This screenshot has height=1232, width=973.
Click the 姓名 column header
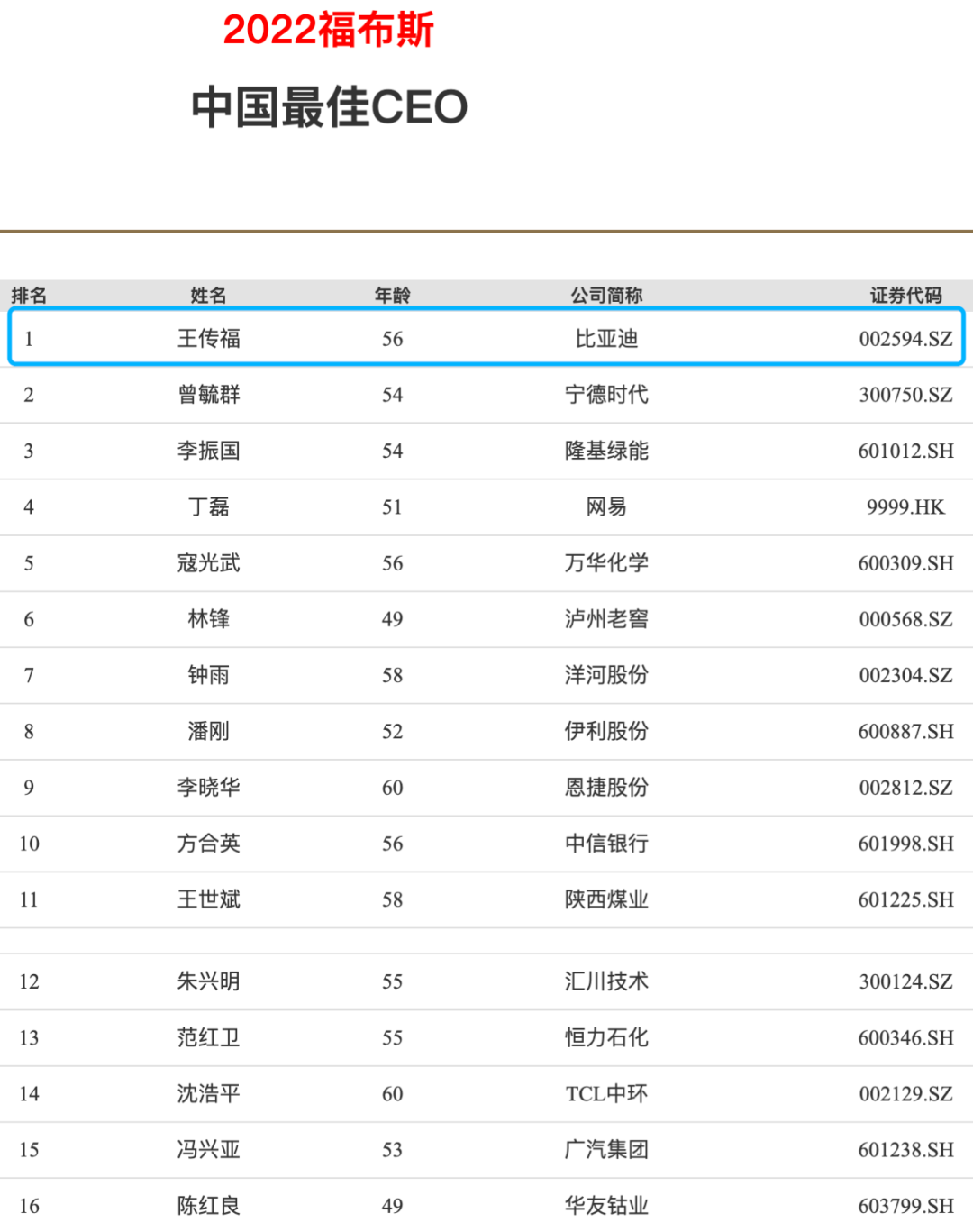click(x=208, y=295)
